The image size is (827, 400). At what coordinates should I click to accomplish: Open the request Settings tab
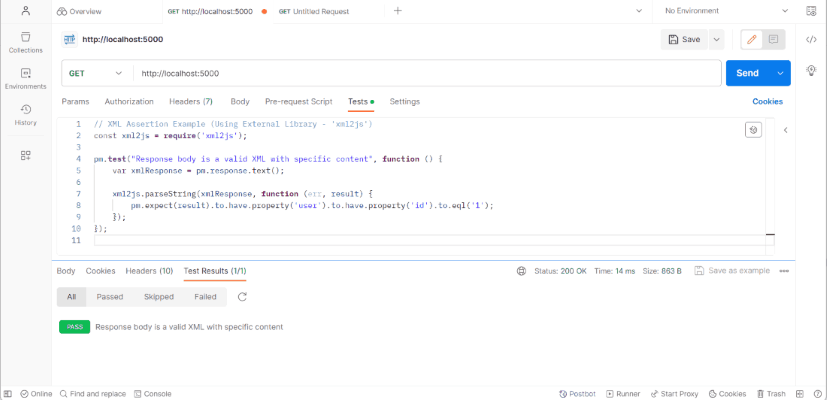coord(405,101)
